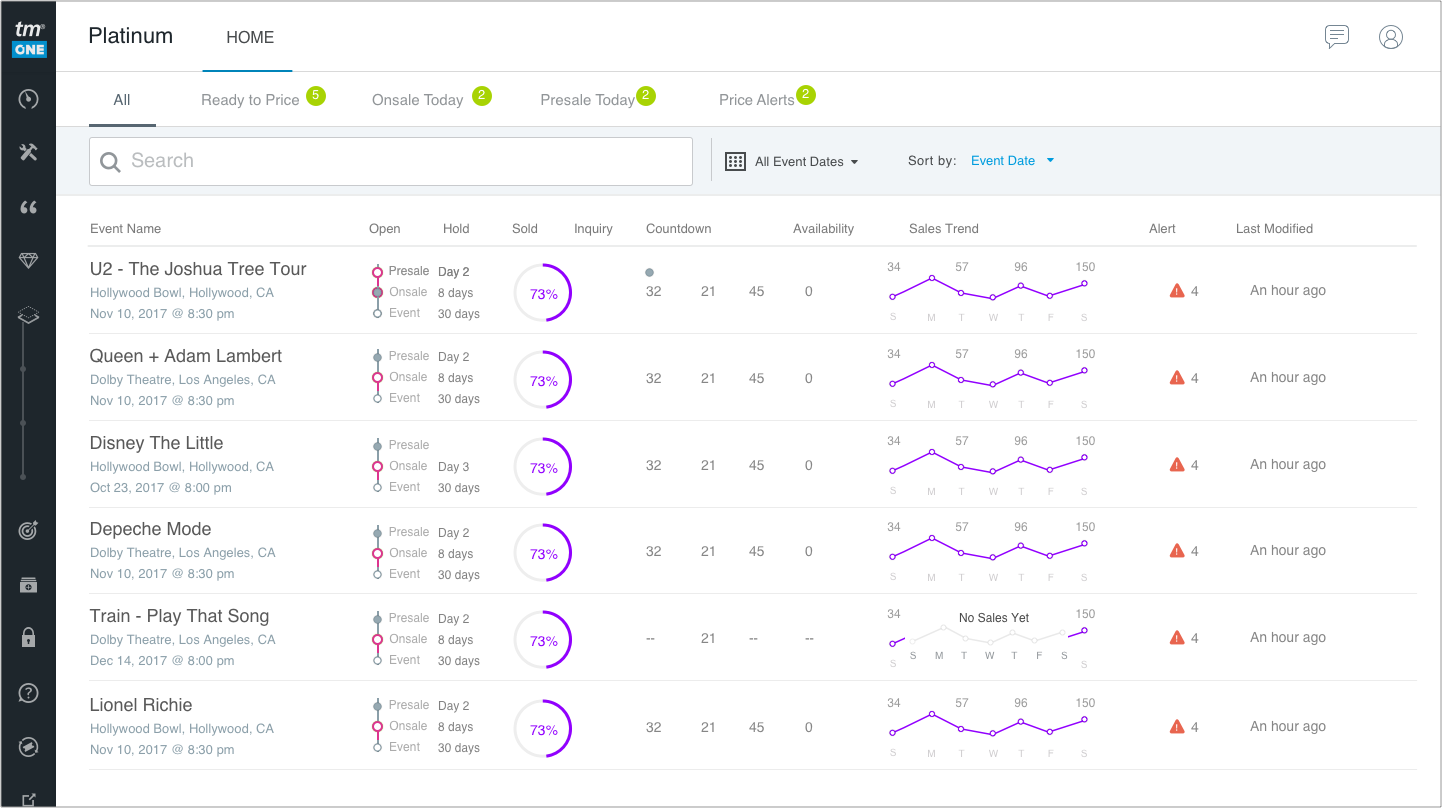1442x808 pixels.
Task: Click the Event Name column header
Action: click(x=125, y=229)
